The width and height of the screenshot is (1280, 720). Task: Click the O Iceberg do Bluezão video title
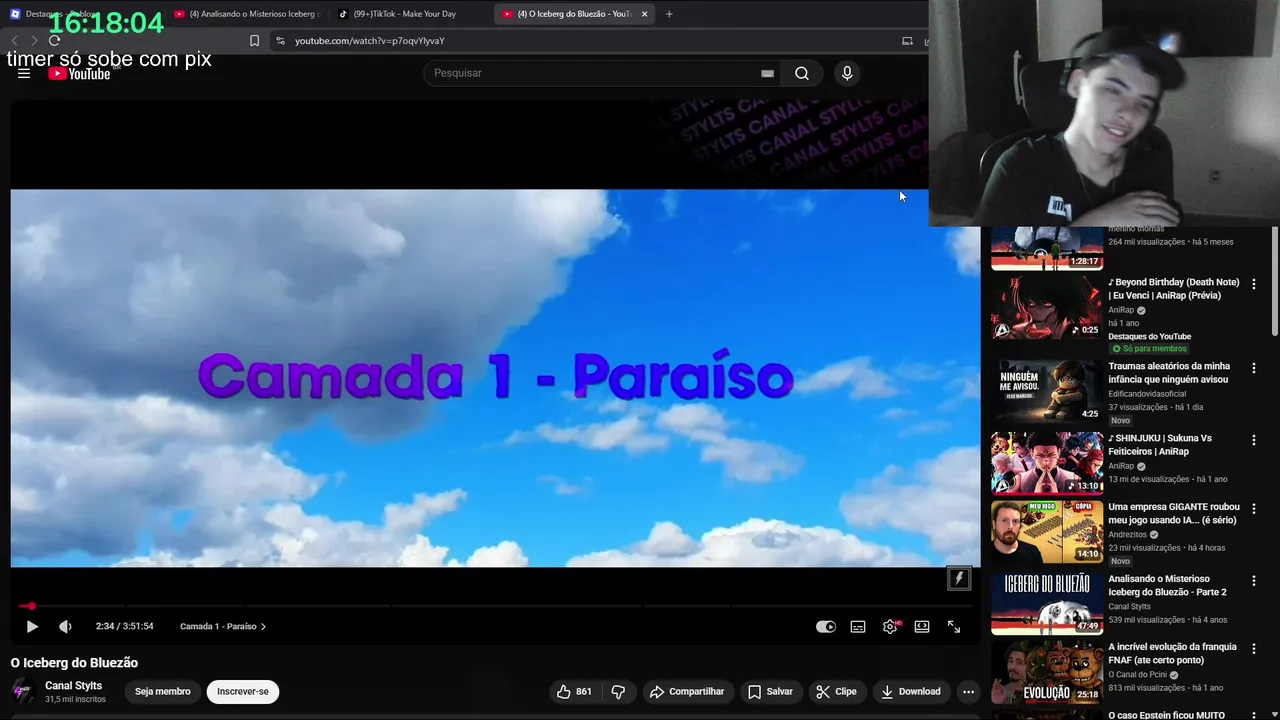(x=74, y=663)
